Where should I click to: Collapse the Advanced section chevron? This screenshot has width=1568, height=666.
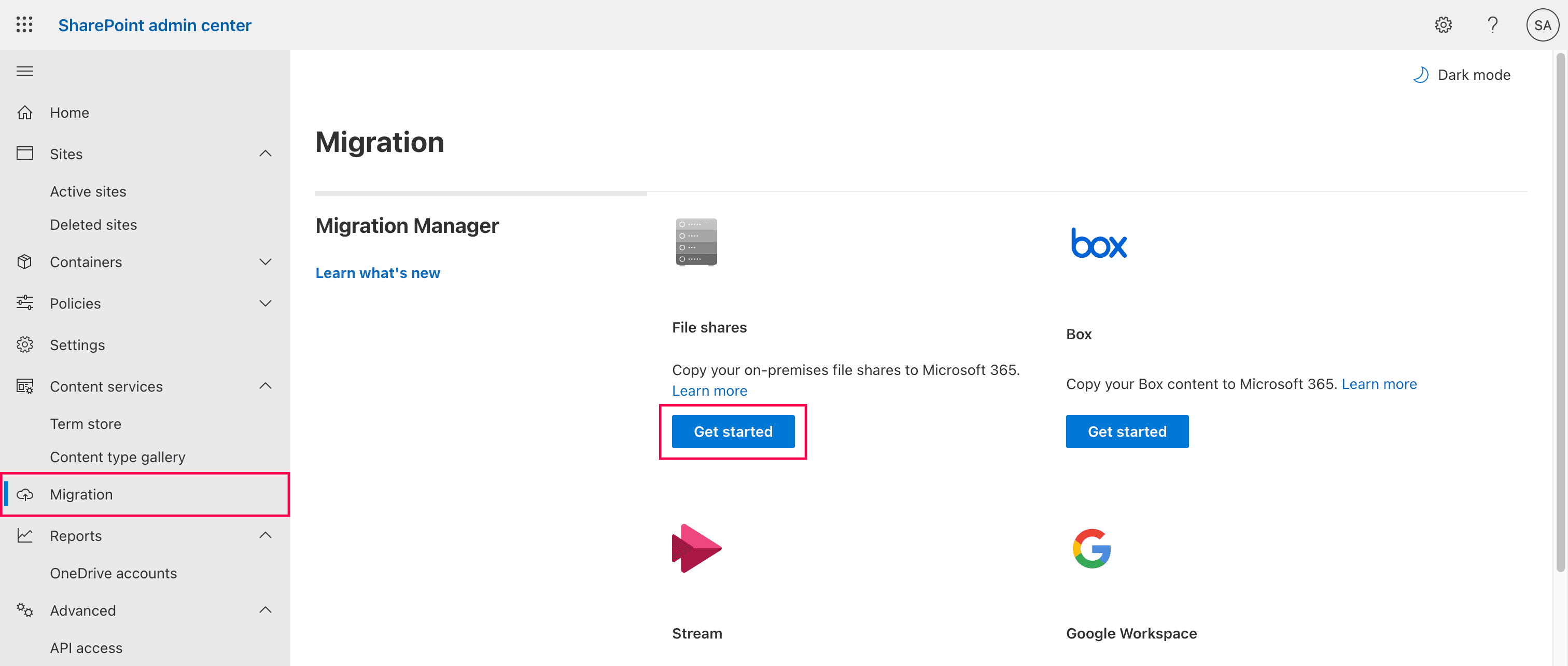coord(265,610)
